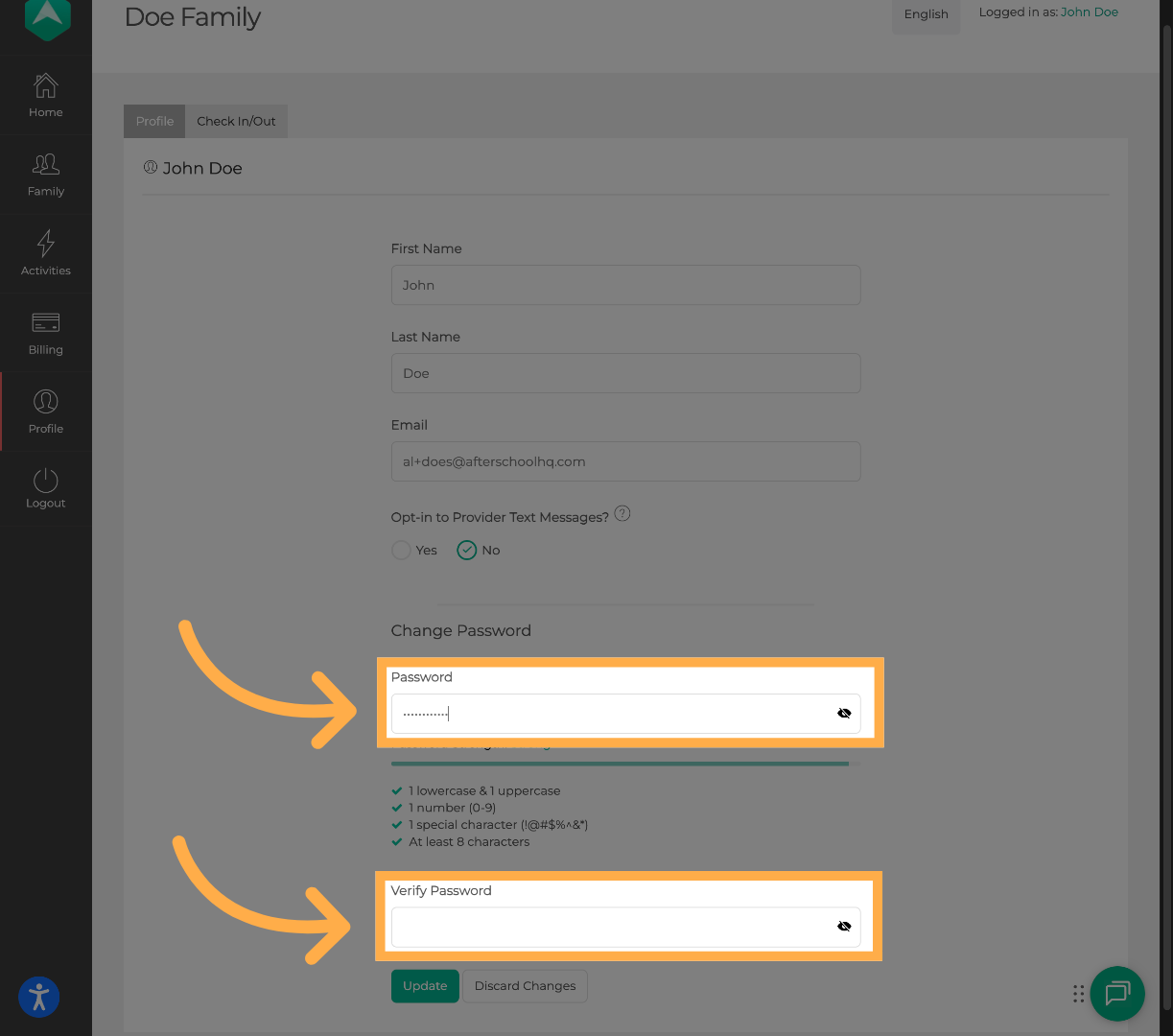Open the English language selector

coord(926,14)
